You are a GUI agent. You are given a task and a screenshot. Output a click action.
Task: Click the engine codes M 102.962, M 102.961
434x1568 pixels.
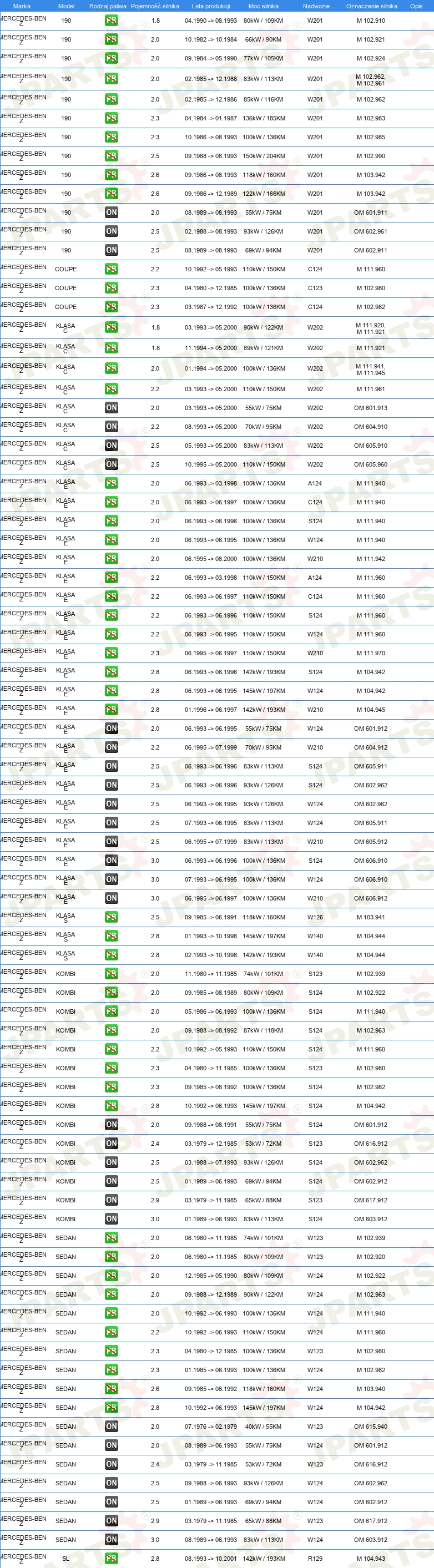coord(371,80)
